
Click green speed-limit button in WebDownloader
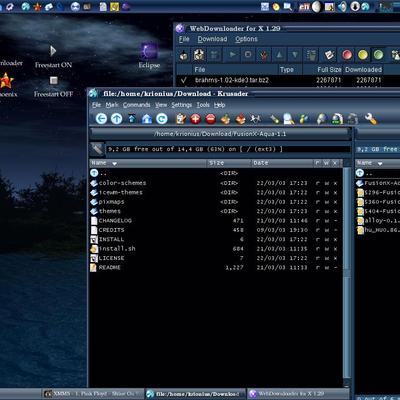point(378,55)
